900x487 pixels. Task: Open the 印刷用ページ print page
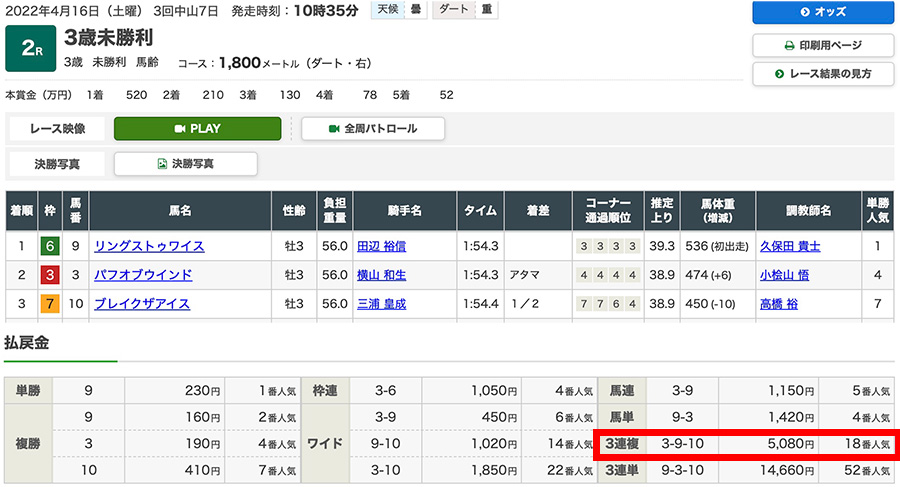pyautogui.click(x=823, y=45)
